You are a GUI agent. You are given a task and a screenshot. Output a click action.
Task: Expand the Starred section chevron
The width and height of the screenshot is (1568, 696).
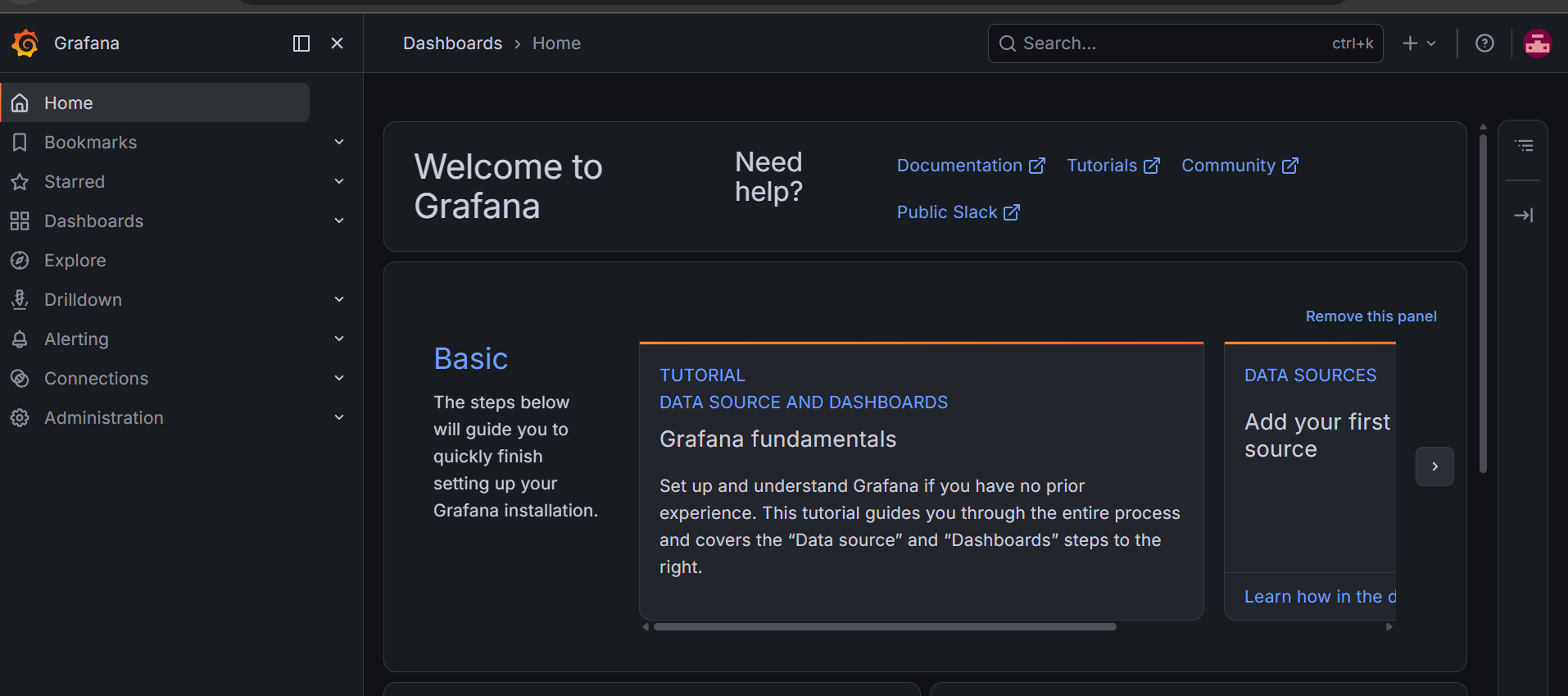339,181
